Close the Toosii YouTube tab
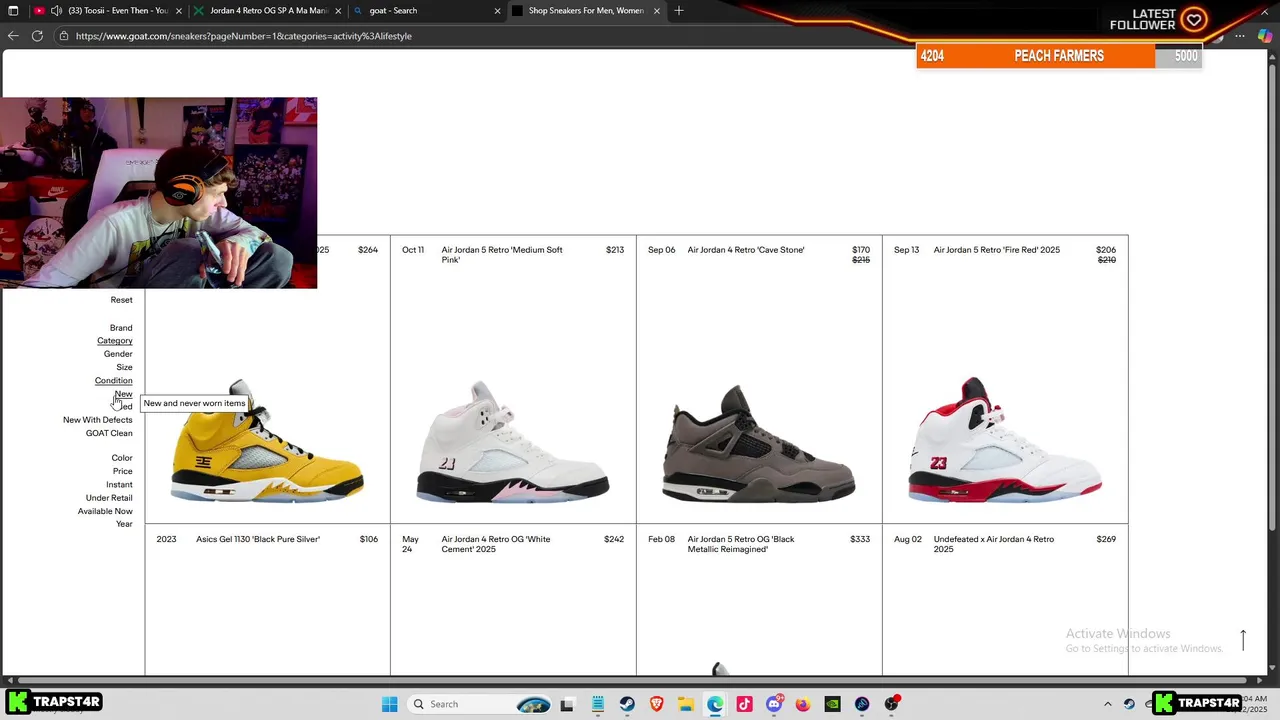The height and width of the screenshot is (720, 1280). point(179,11)
